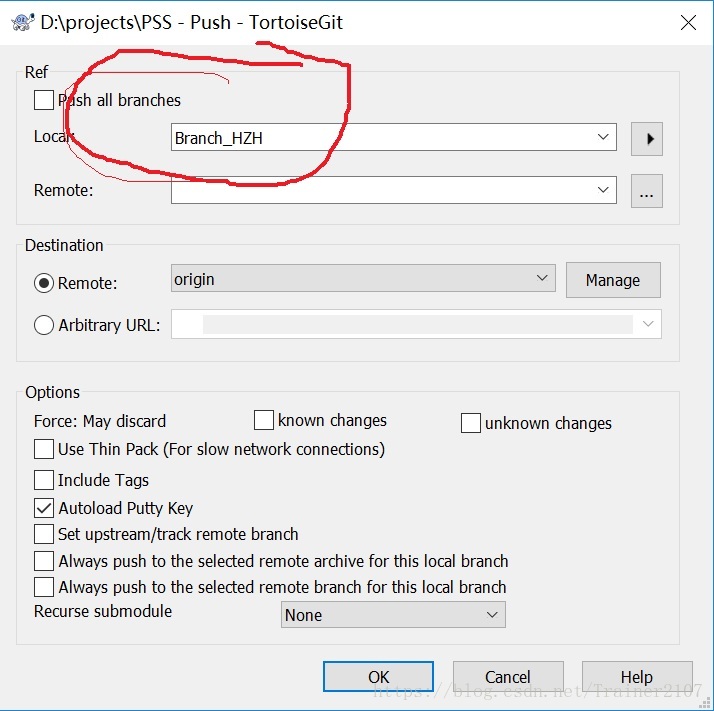Enable Push all branches checkbox
The width and height of the screenshot is (714, 711).
pyautogui.click(x=44, y=100)
